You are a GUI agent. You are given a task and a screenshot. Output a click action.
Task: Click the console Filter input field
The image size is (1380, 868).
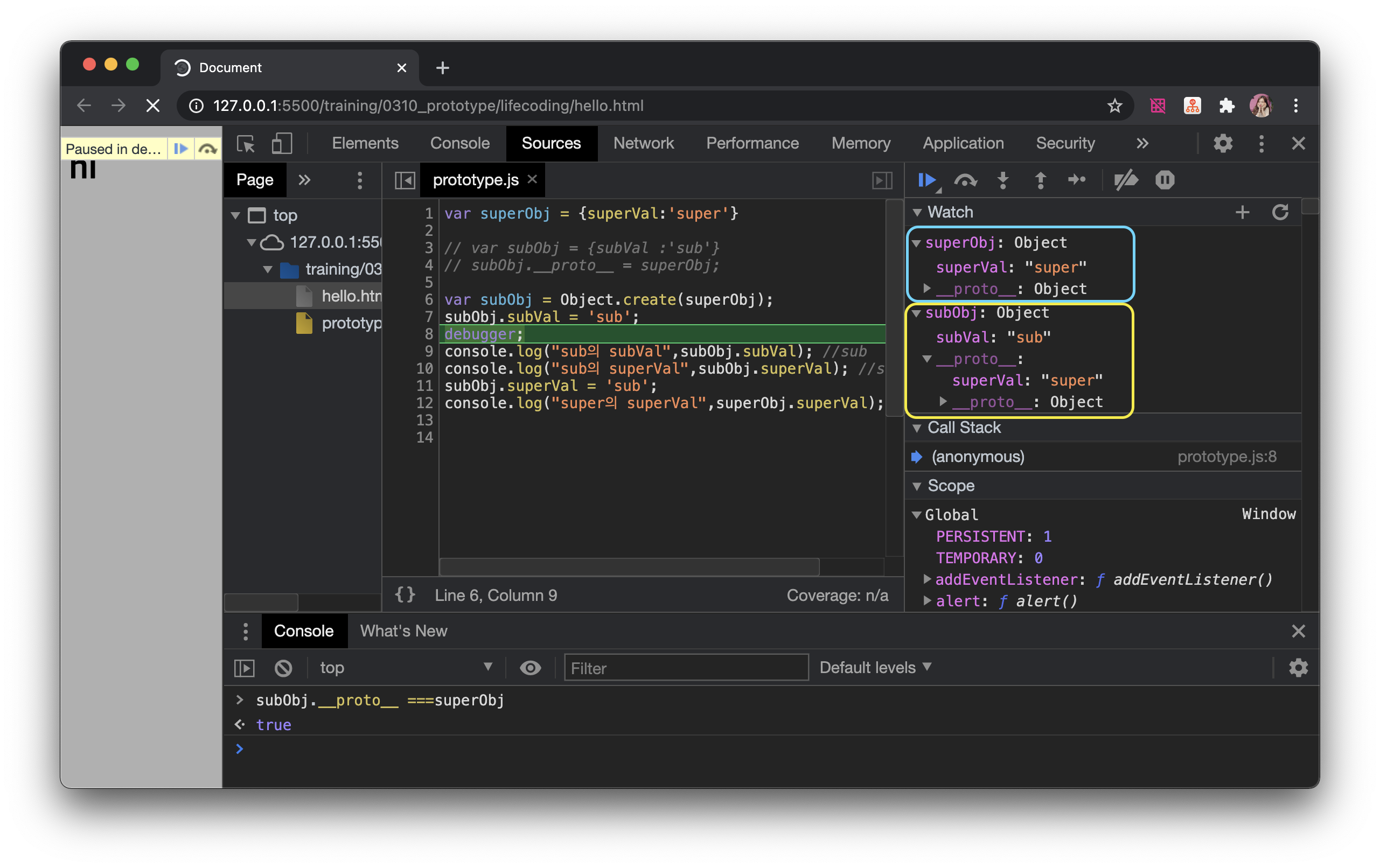pos(686,668)
